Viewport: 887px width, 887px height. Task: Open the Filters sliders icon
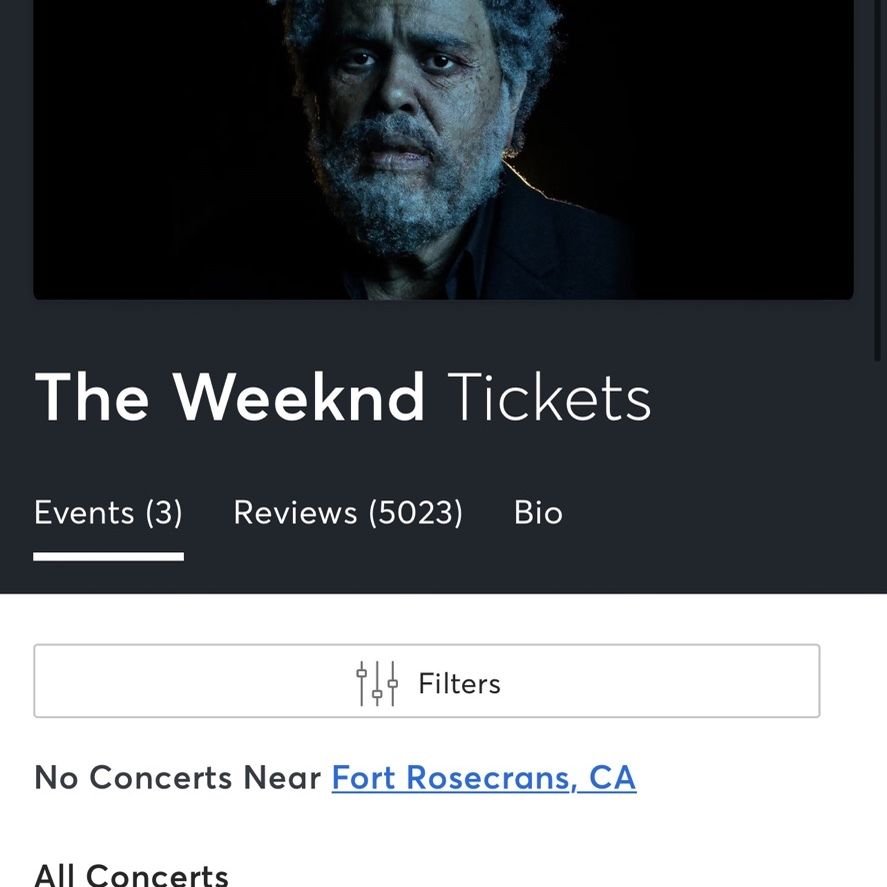(x=377, y=683)
